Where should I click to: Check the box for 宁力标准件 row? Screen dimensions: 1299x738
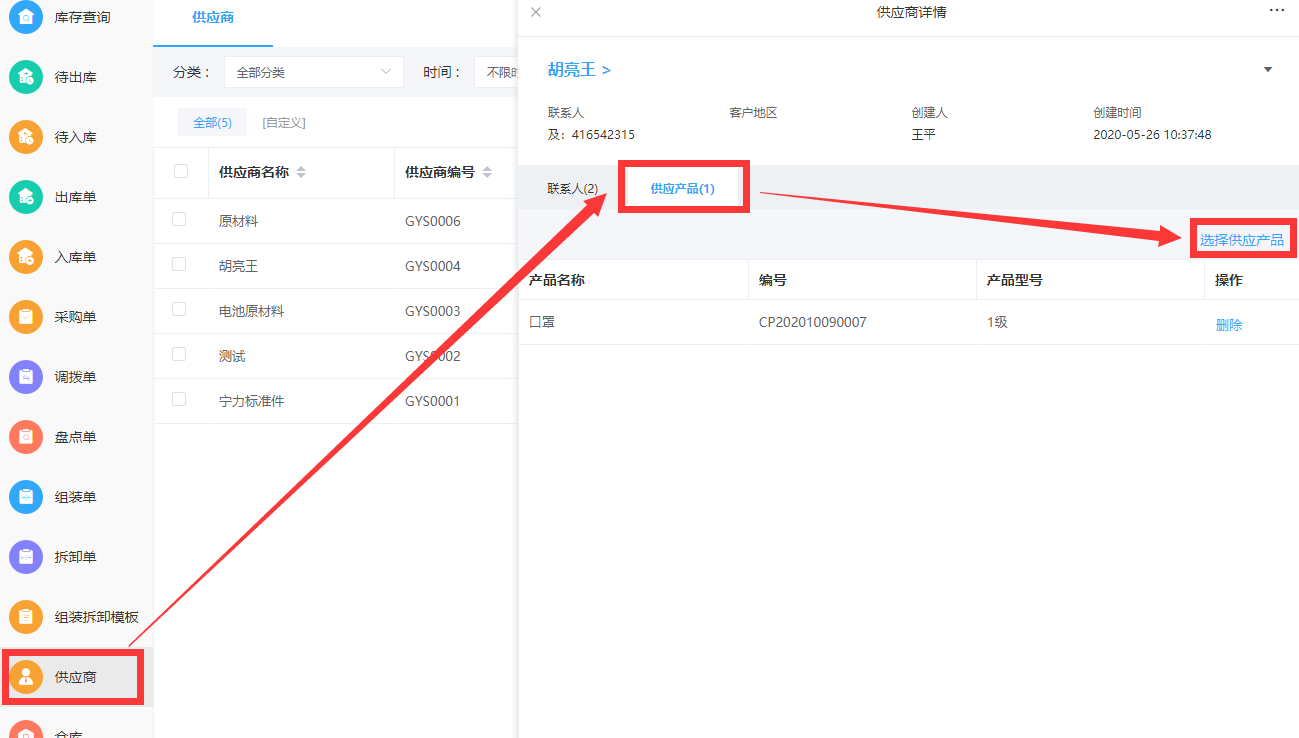click(x=179, y=399)
